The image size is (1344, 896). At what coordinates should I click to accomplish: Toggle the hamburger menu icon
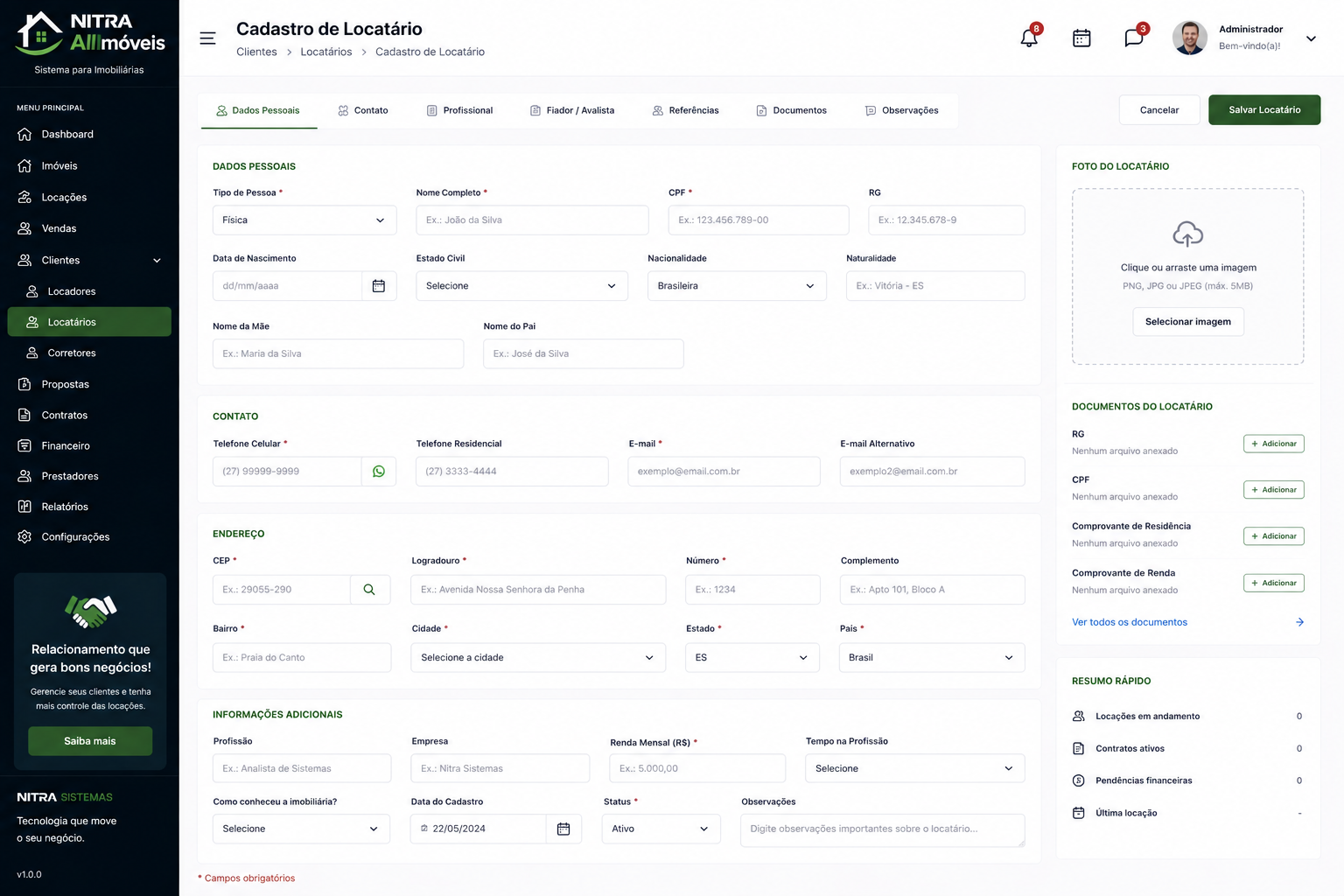207,38
